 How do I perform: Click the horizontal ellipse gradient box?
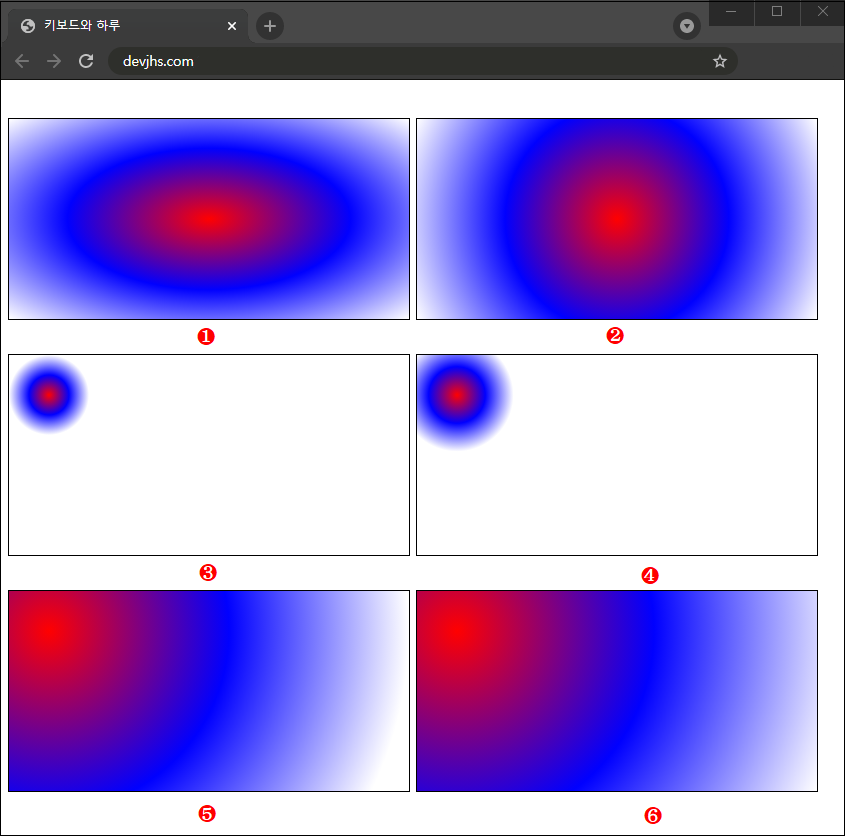209,219
